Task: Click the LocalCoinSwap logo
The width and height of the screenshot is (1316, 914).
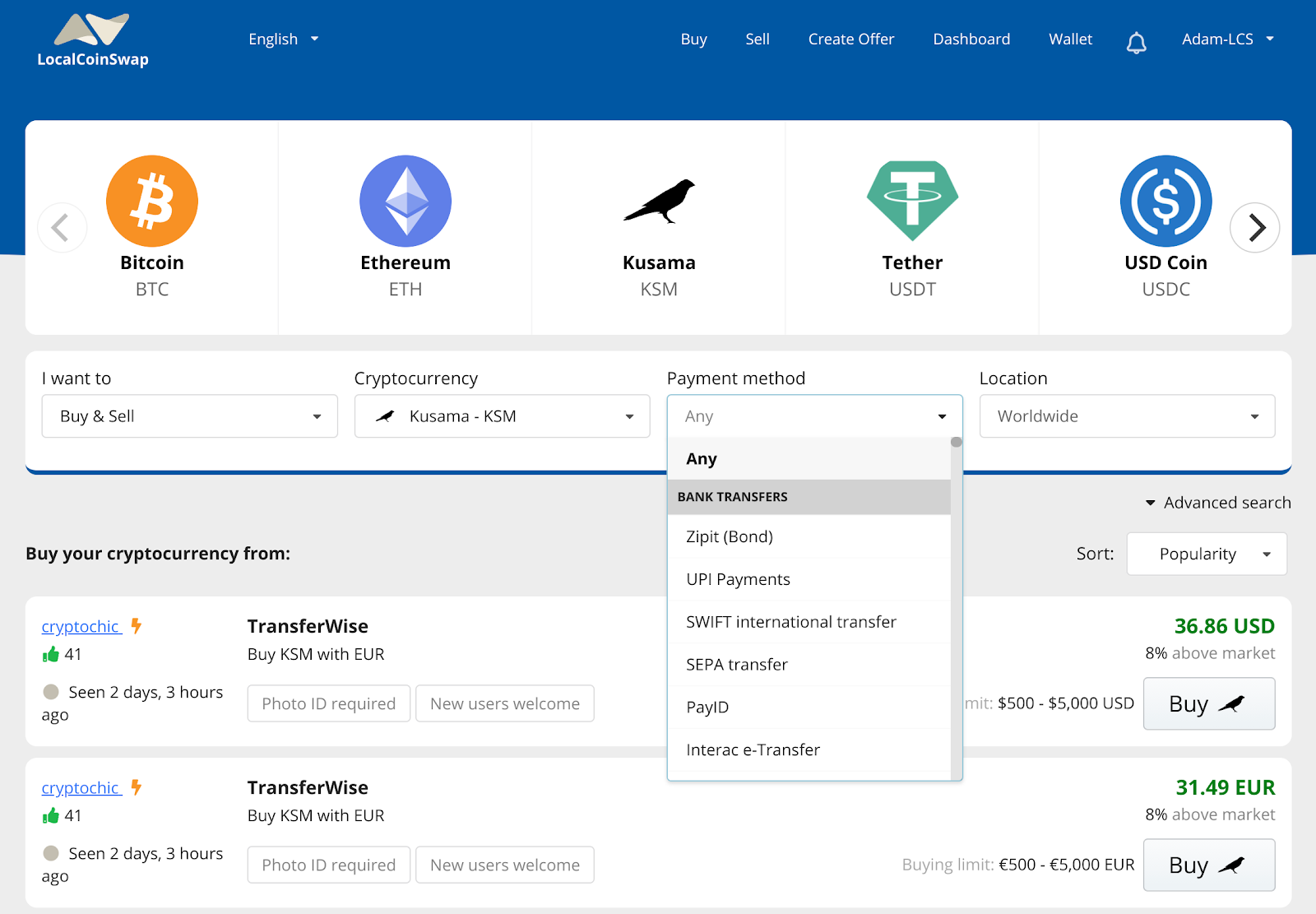Action: click(x=93, y=39)
